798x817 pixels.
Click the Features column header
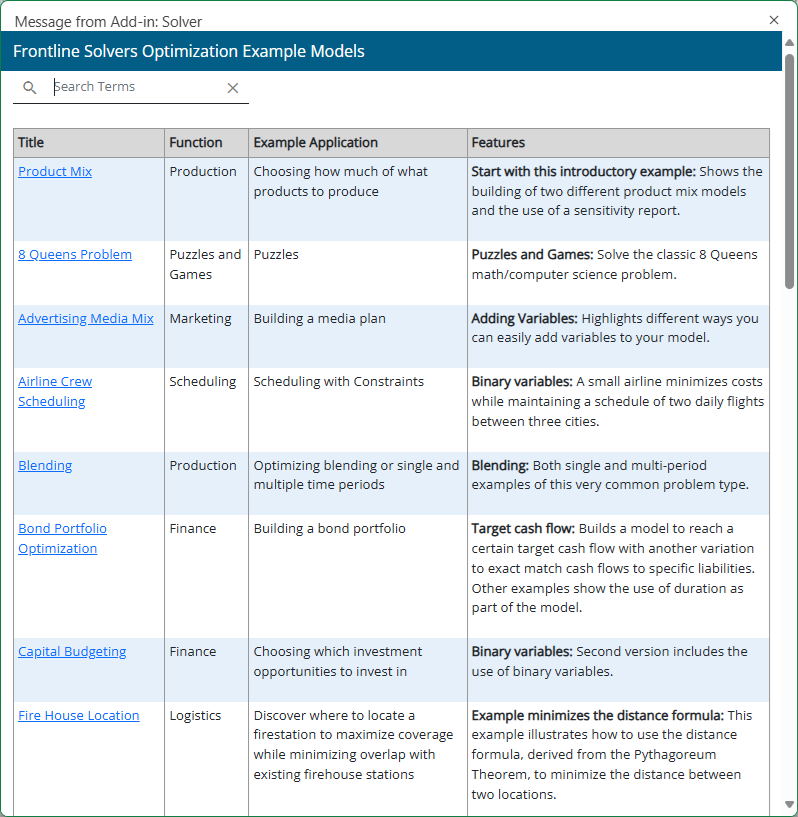pyautogui.click(x=498, y=143)
